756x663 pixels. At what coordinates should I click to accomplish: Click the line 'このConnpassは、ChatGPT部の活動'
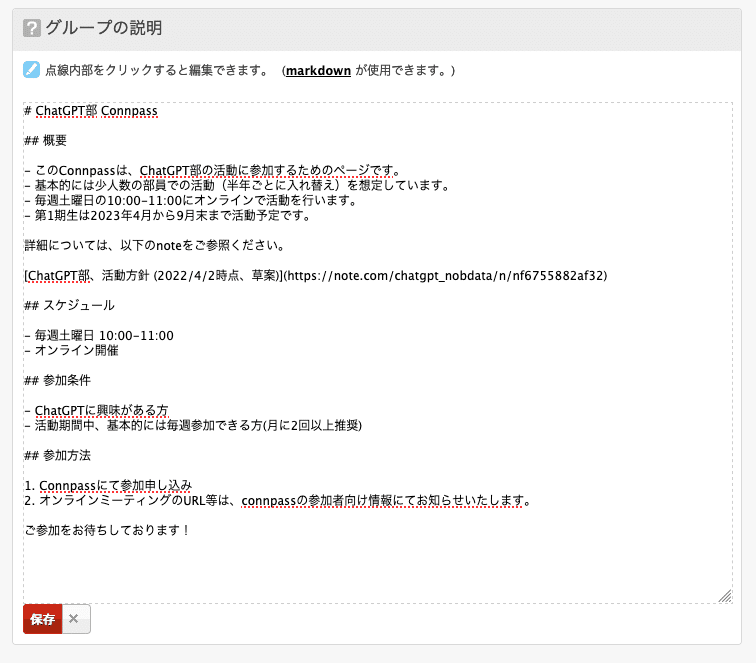point(213,170)
